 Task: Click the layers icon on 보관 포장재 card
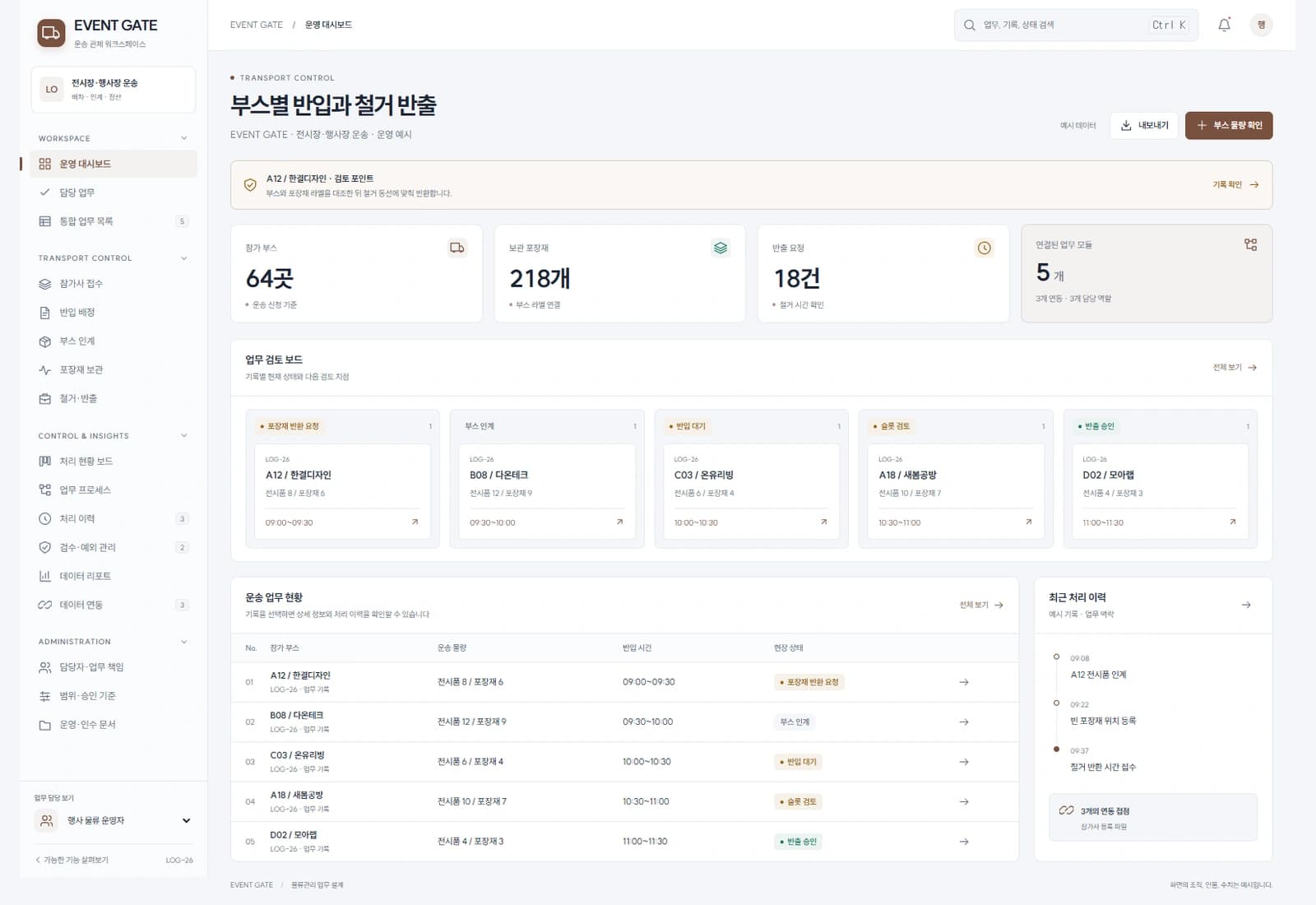(721, 248)
